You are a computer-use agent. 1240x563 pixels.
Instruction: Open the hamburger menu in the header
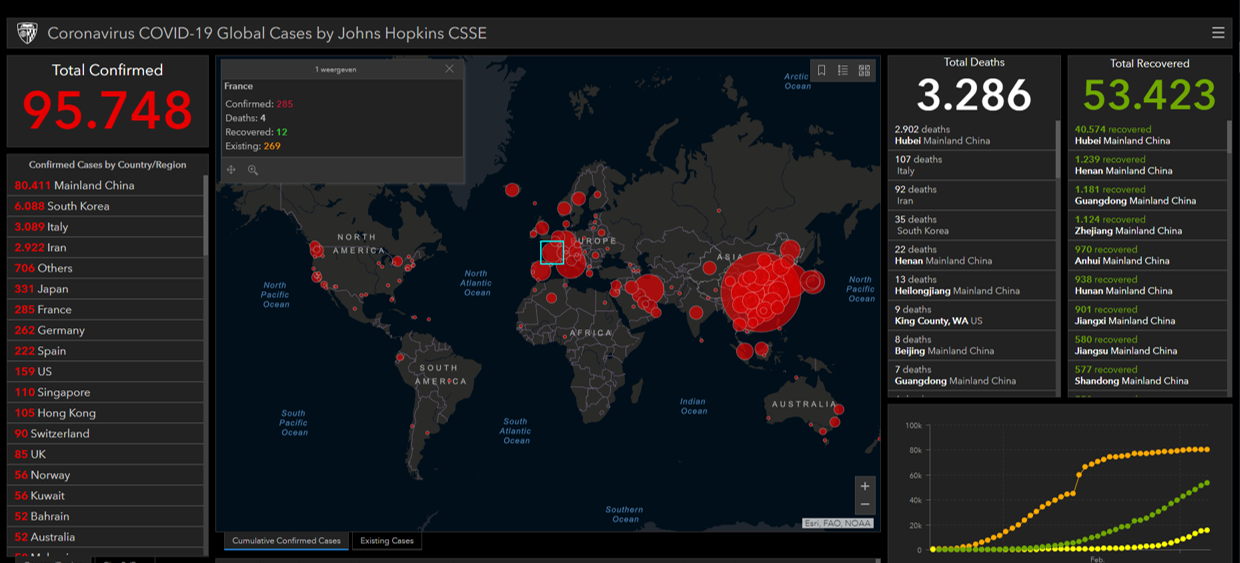pos(1217,33)
